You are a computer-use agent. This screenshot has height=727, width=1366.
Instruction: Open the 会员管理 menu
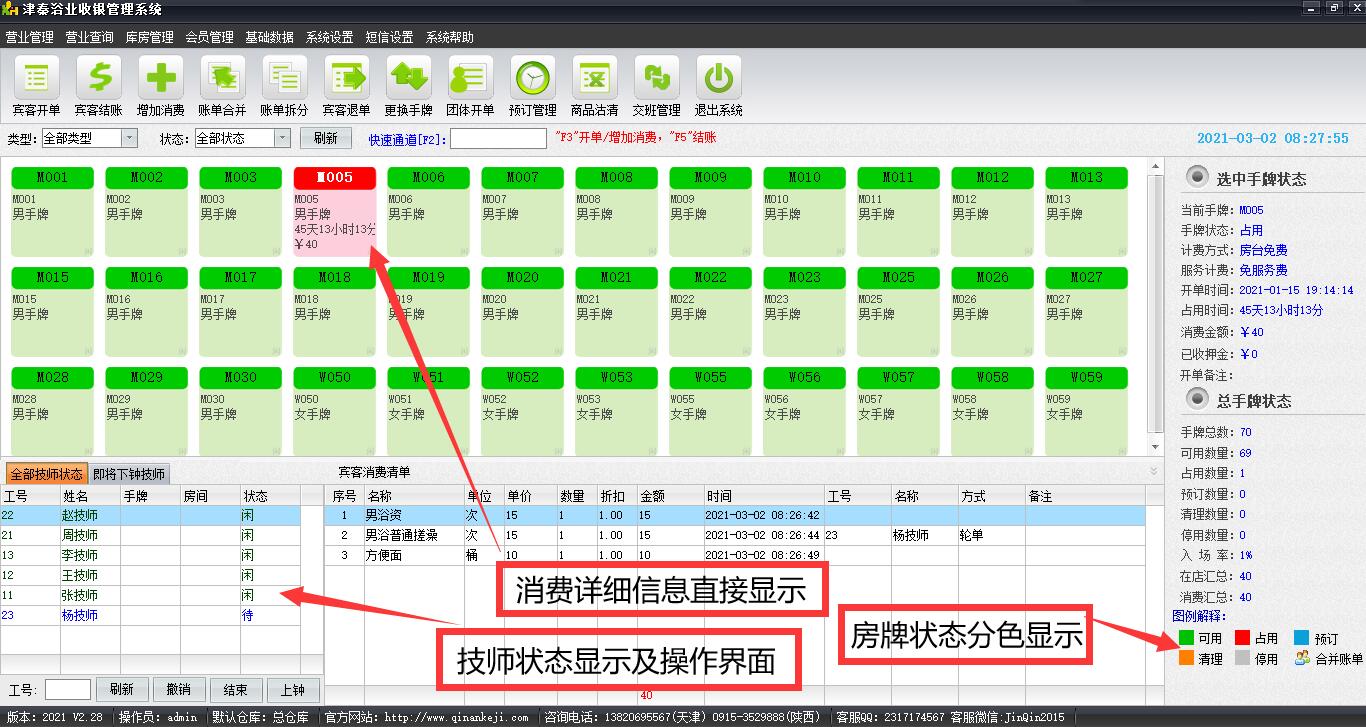(209, 37)
